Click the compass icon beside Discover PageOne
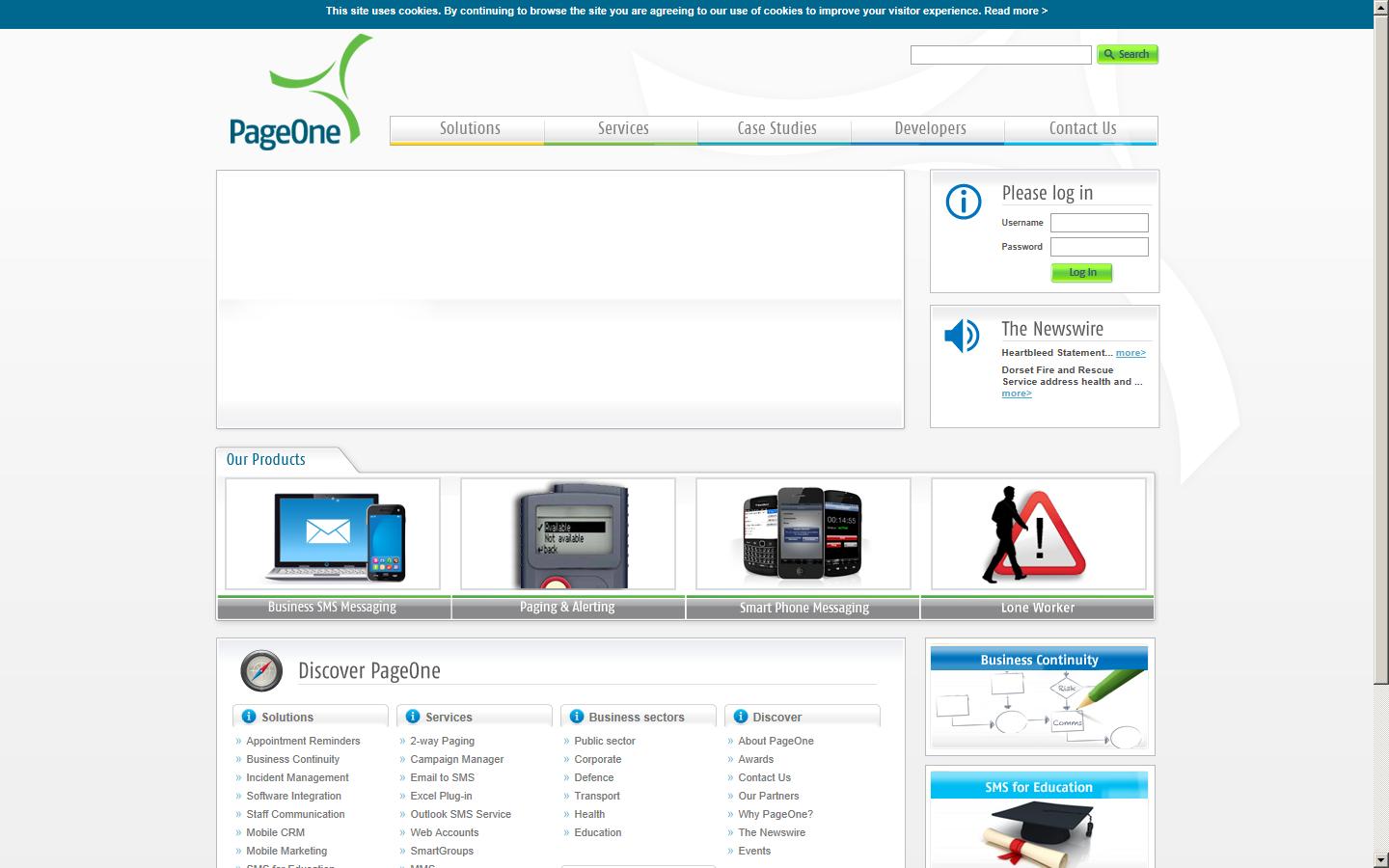 click(x=259, y=670)
